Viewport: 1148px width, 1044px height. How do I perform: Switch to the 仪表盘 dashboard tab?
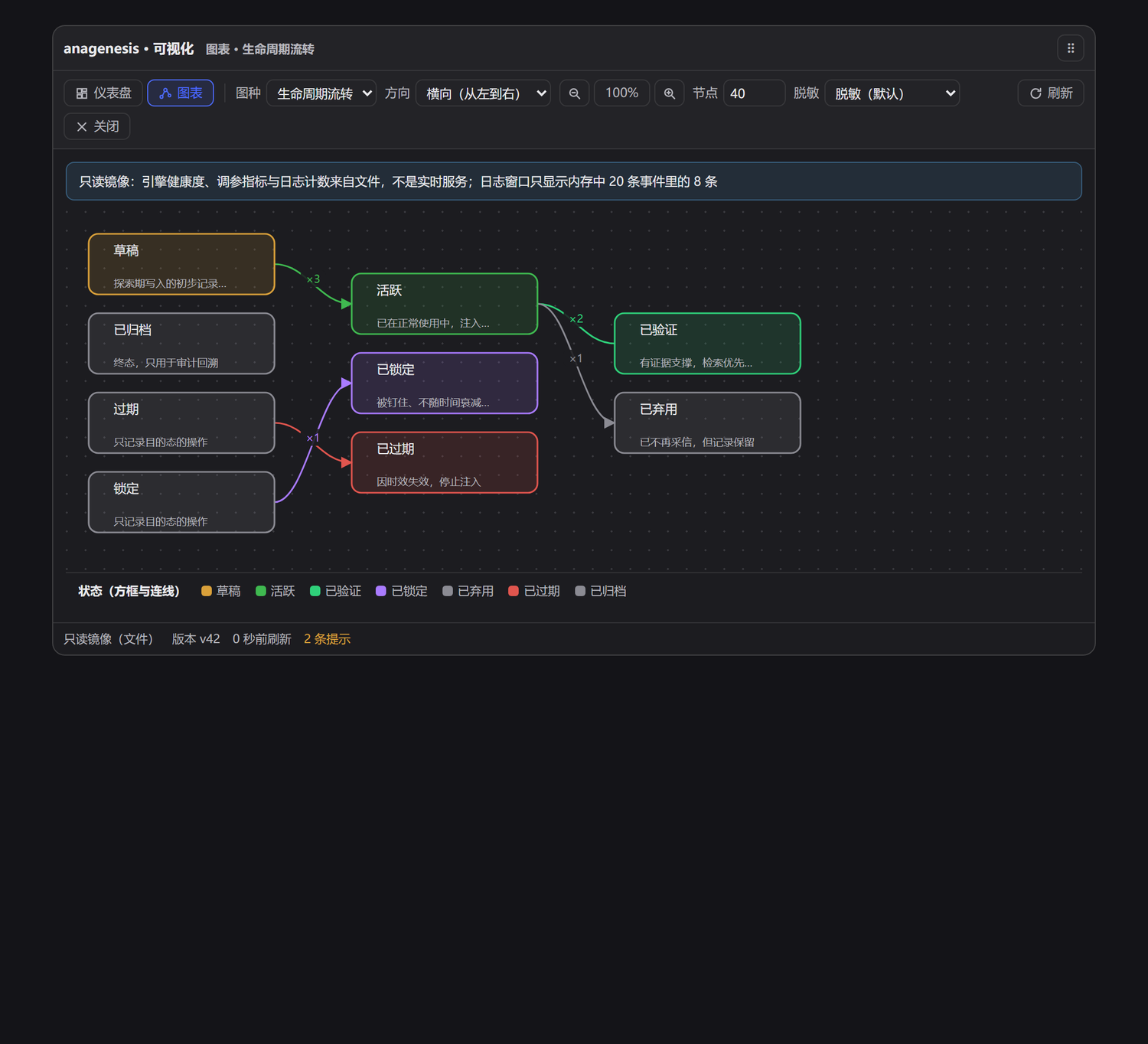pyautogui.click(x=103, y=93)
